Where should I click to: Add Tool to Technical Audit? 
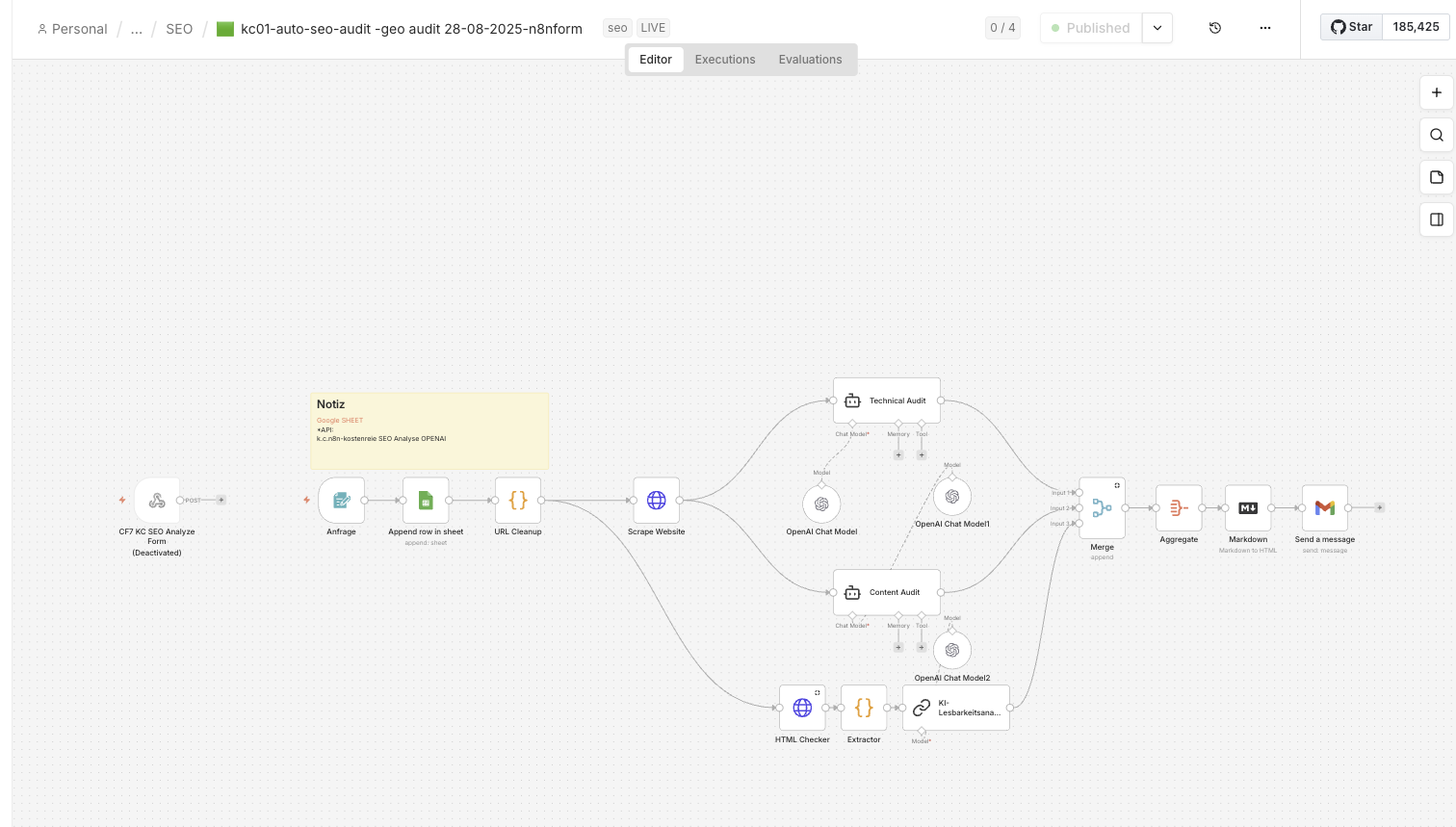coord(922,454)
